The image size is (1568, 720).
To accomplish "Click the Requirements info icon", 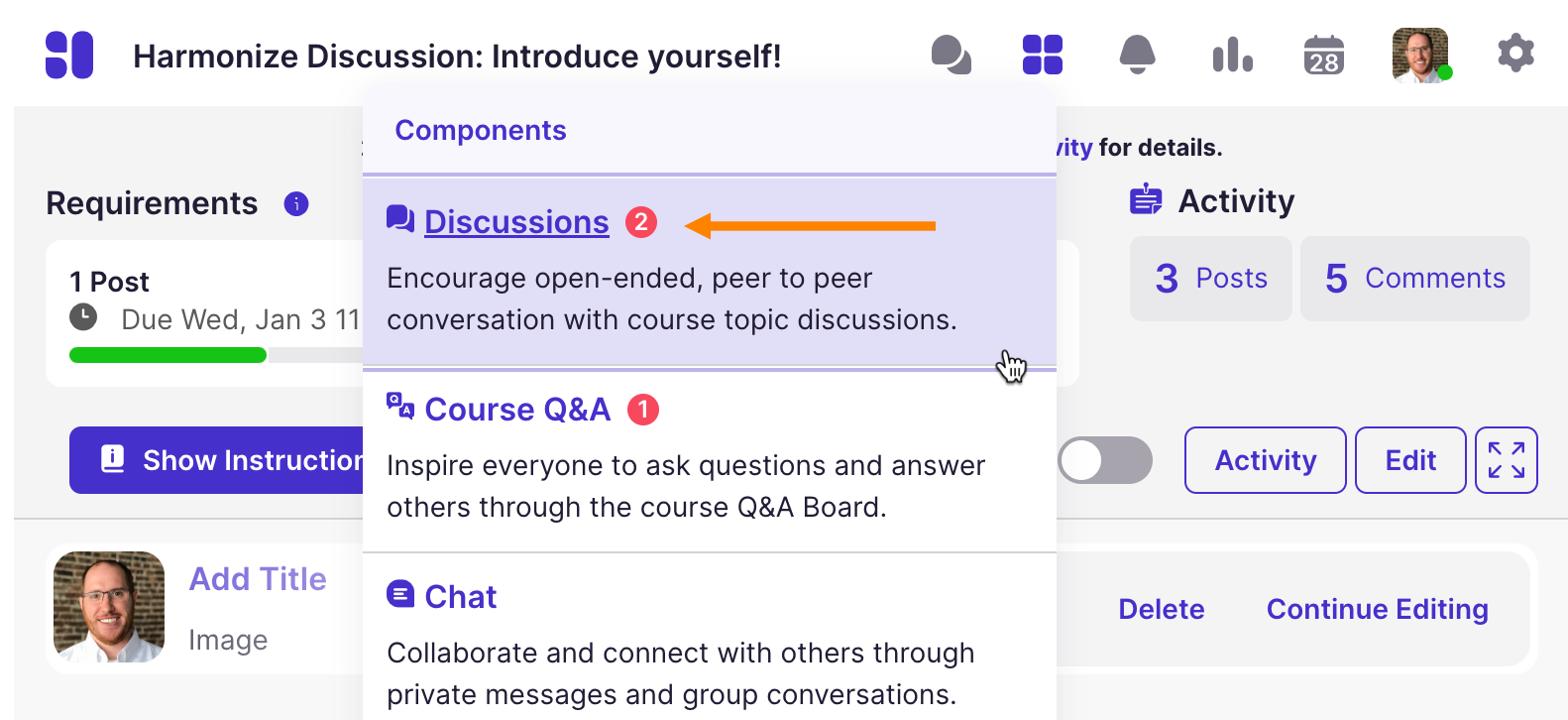I will (296, 203).
